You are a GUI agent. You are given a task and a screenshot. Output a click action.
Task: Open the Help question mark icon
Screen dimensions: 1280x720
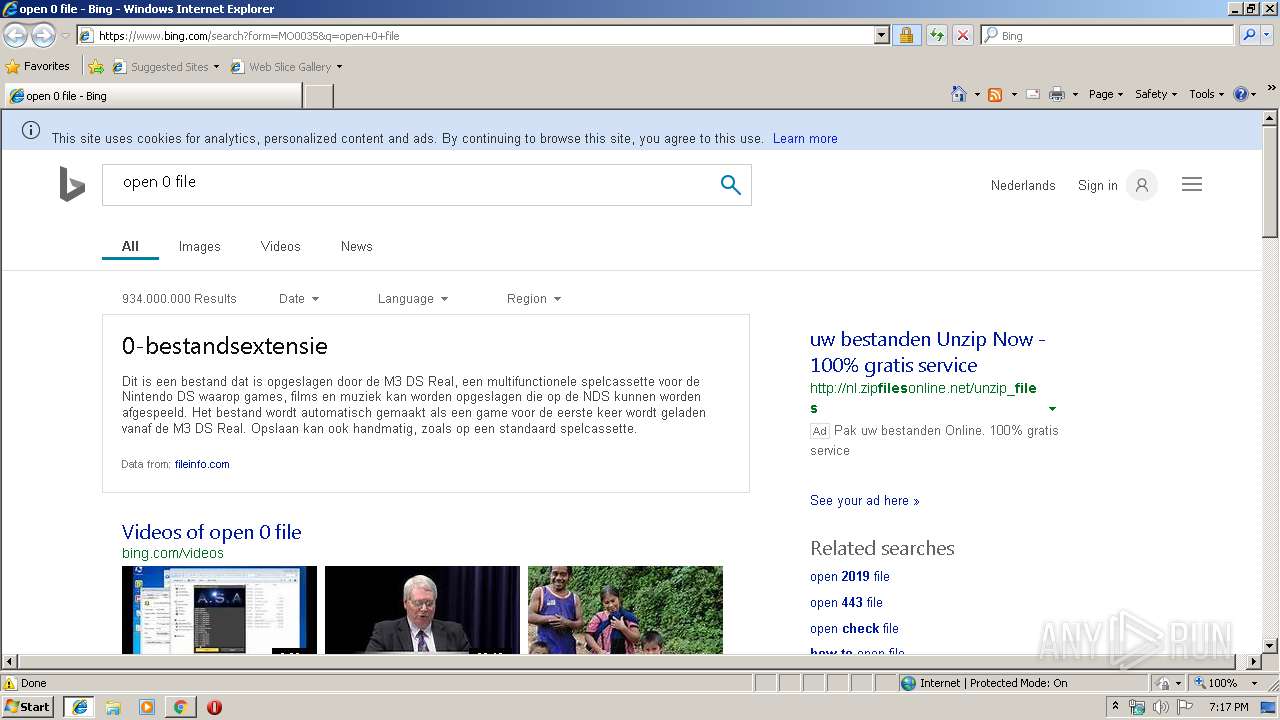coord(1241,94)
